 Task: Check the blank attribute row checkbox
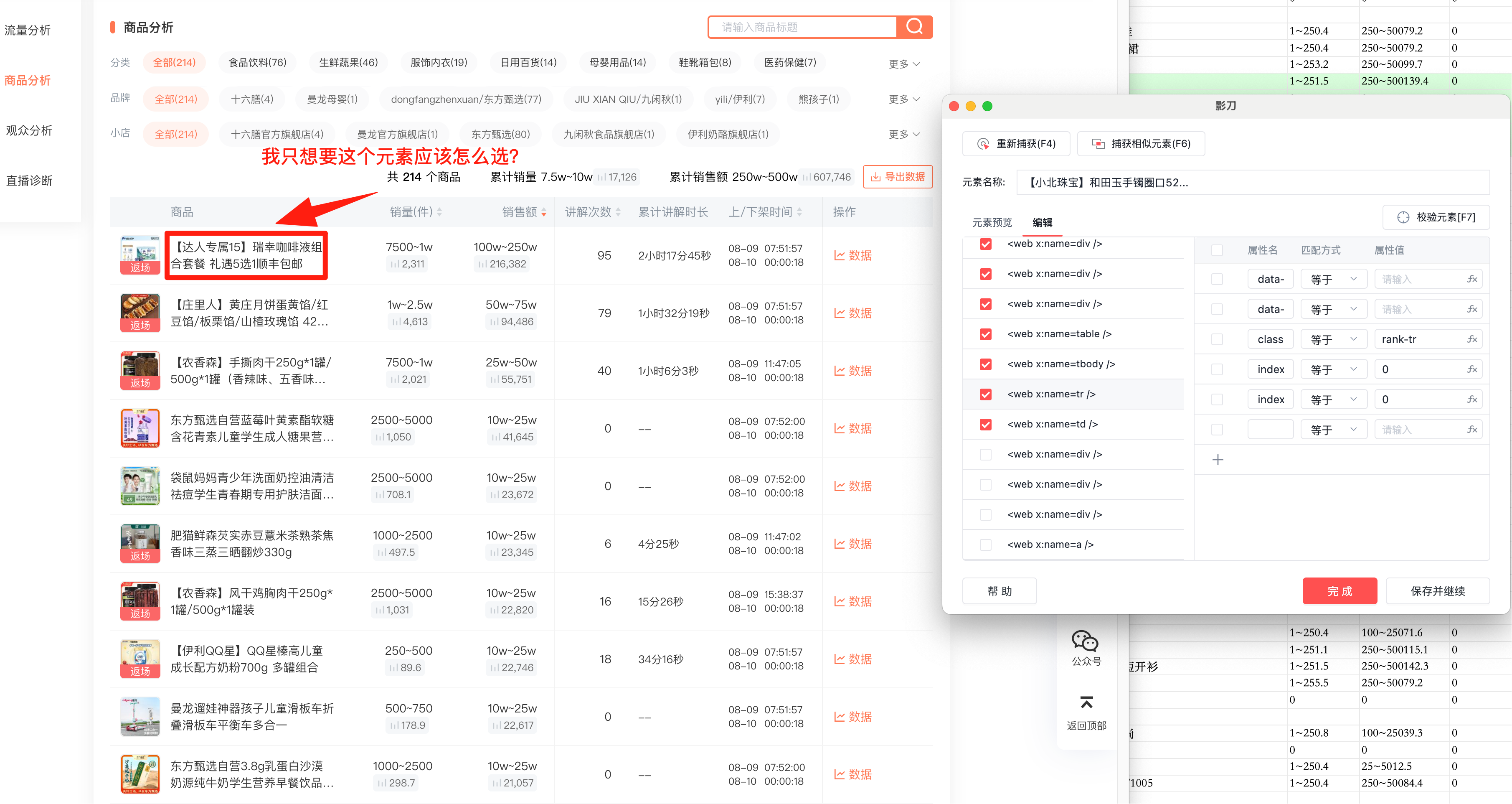(1217, 429)
